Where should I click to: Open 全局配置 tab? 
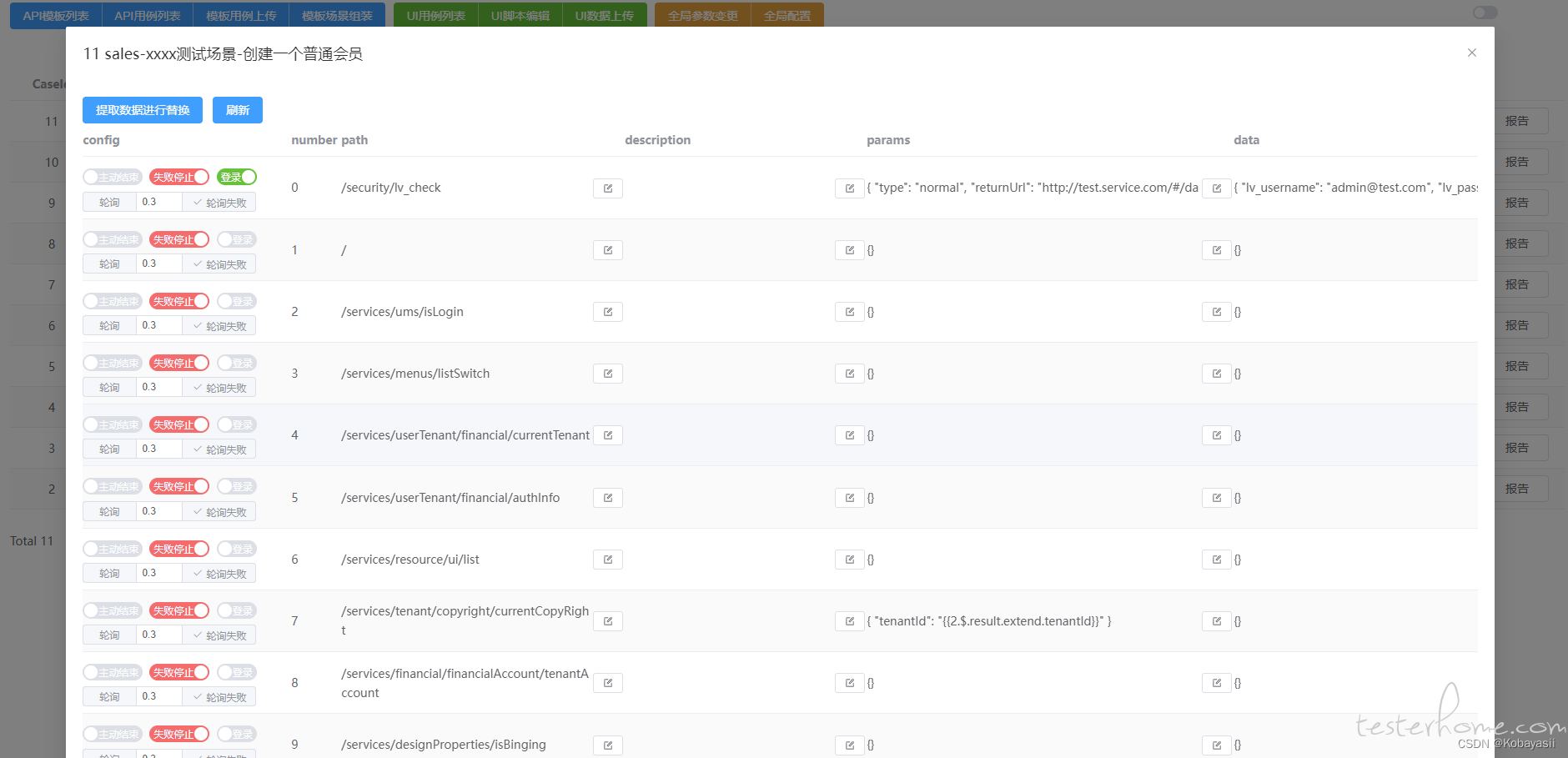point(787,16)
